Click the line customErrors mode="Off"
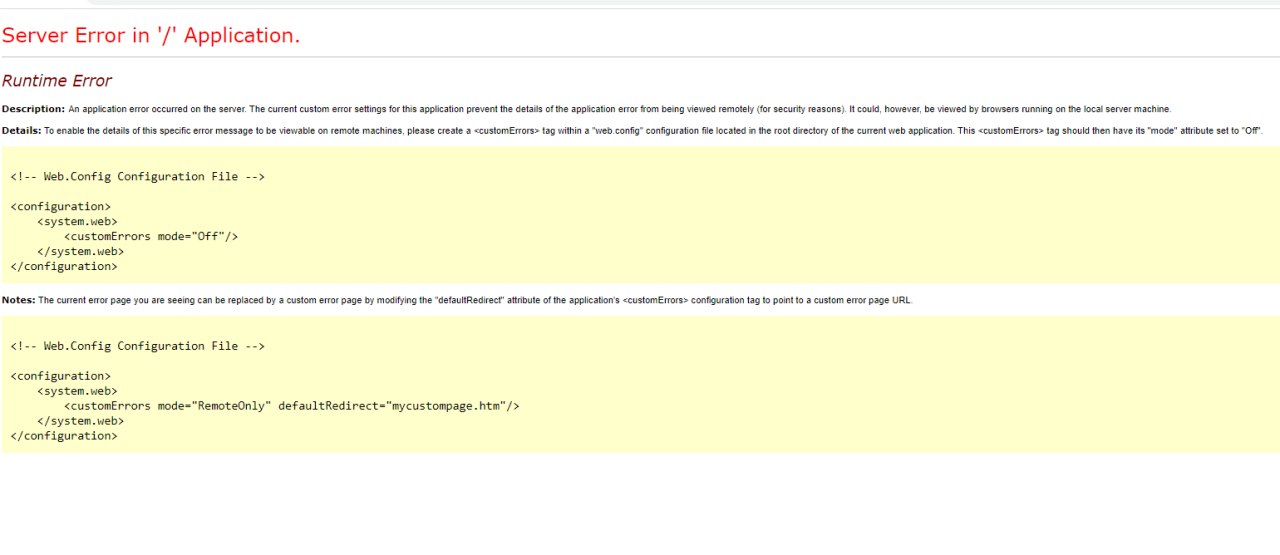Screen dimensions: 1280x555 (x=151, y=237)
